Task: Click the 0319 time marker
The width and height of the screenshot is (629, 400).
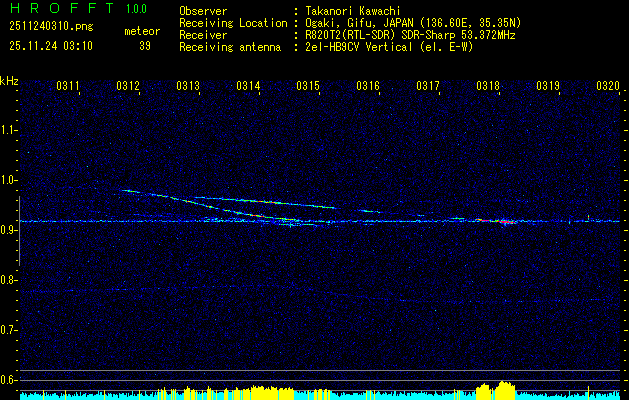Action: (548, 86)
